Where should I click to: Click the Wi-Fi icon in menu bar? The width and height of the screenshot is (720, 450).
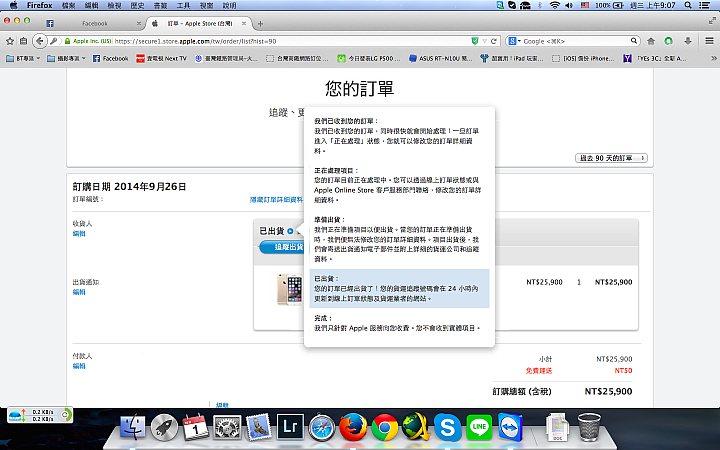[555, 5]
